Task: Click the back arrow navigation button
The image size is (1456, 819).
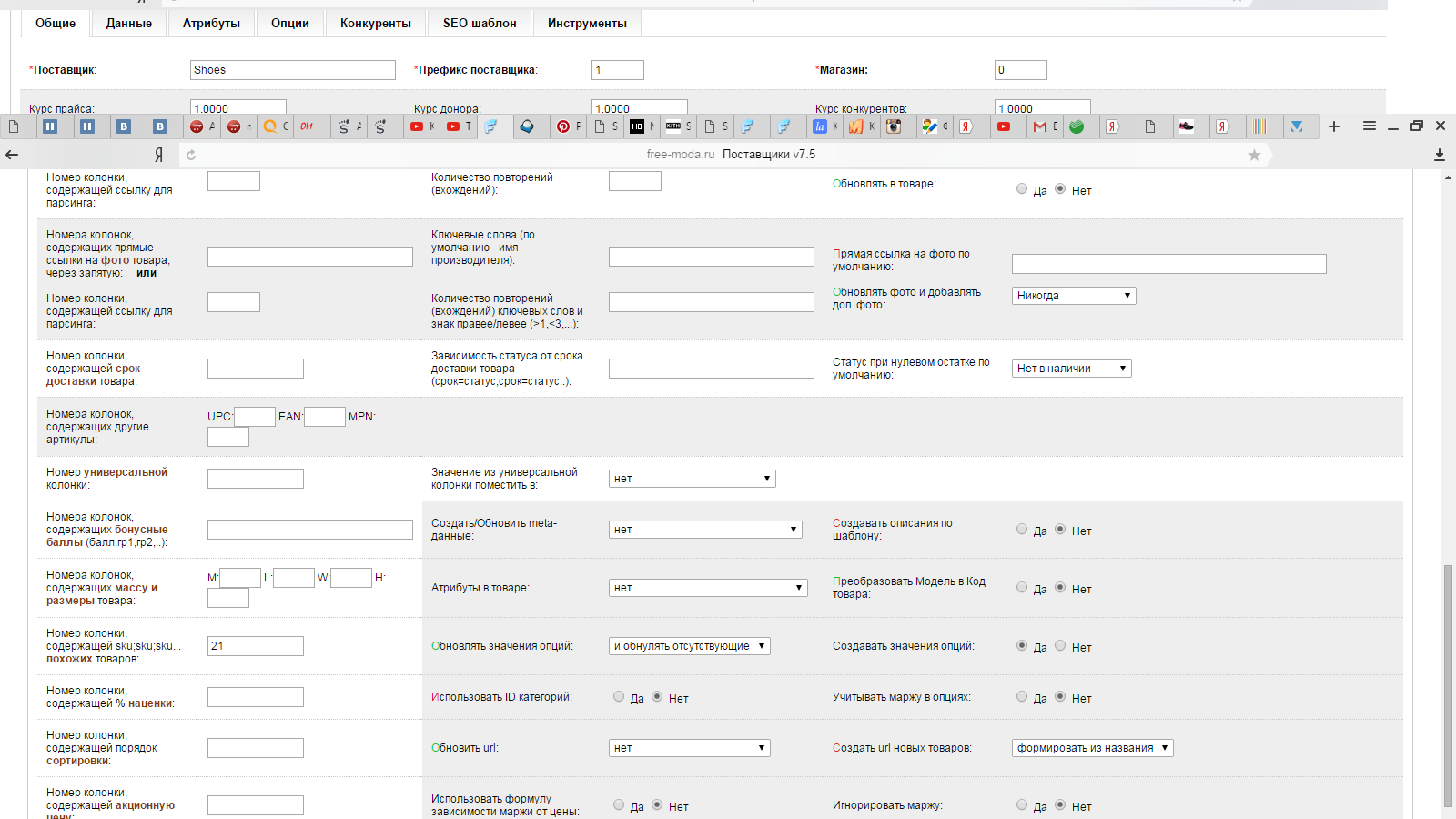Action: click(12, 155)
